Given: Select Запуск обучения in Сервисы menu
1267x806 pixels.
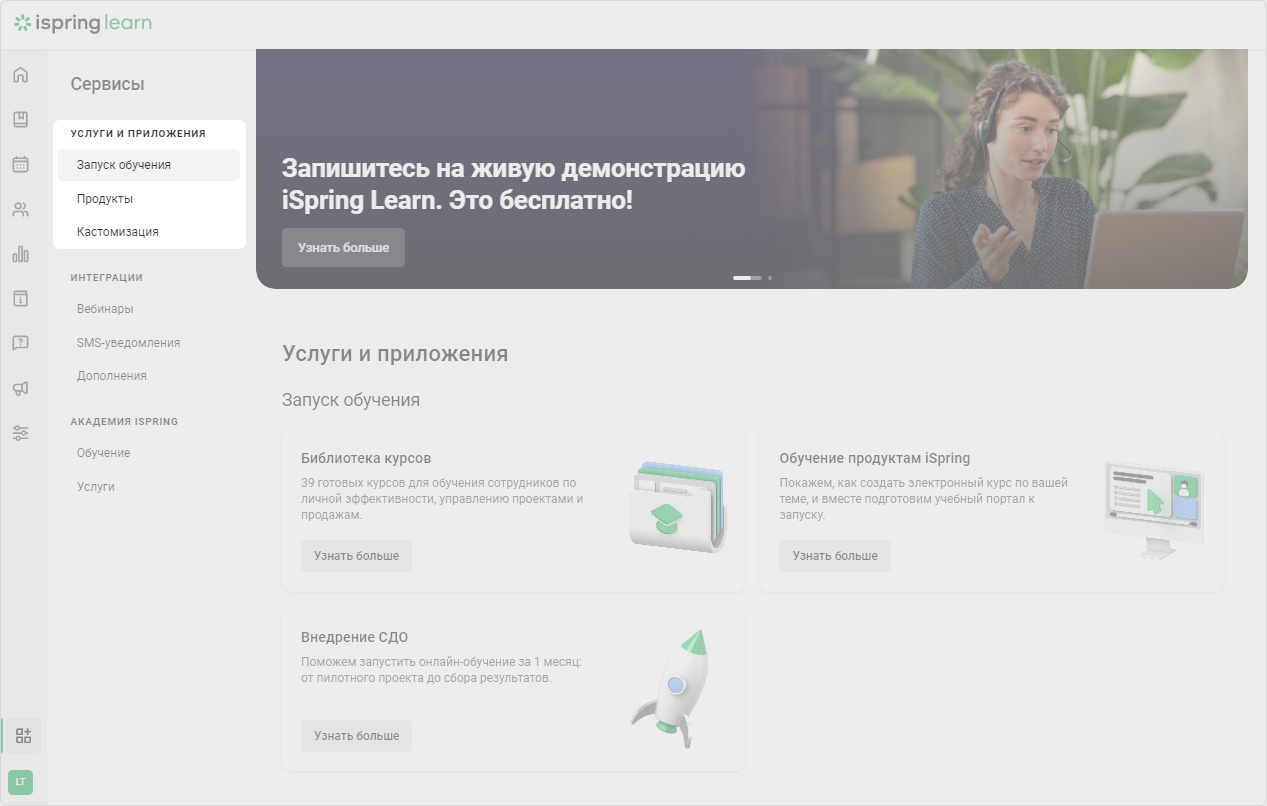Looking at the screenshot, I should (x=149, y=165).
